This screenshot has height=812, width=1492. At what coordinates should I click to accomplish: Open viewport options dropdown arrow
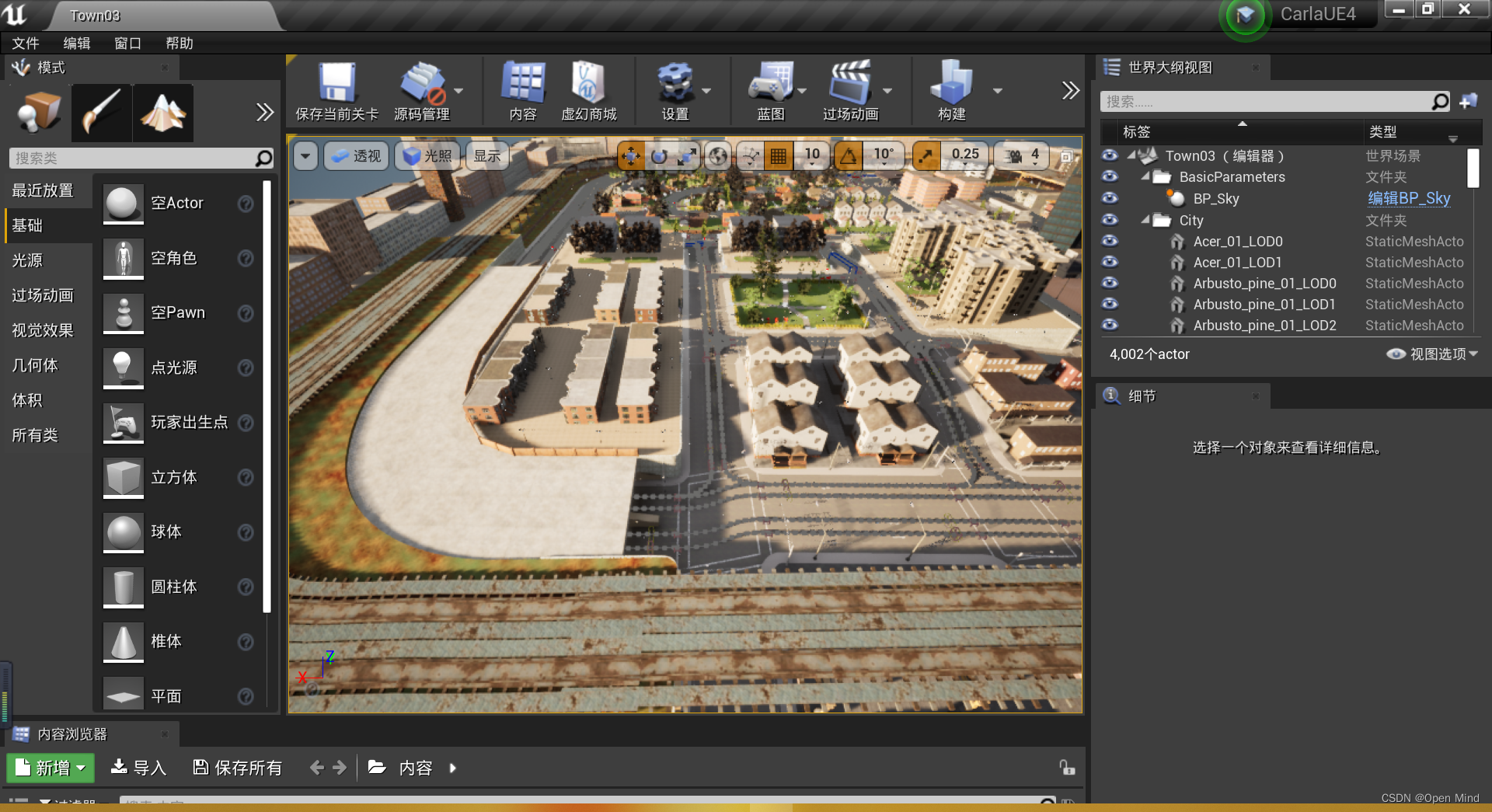[305, 156]
